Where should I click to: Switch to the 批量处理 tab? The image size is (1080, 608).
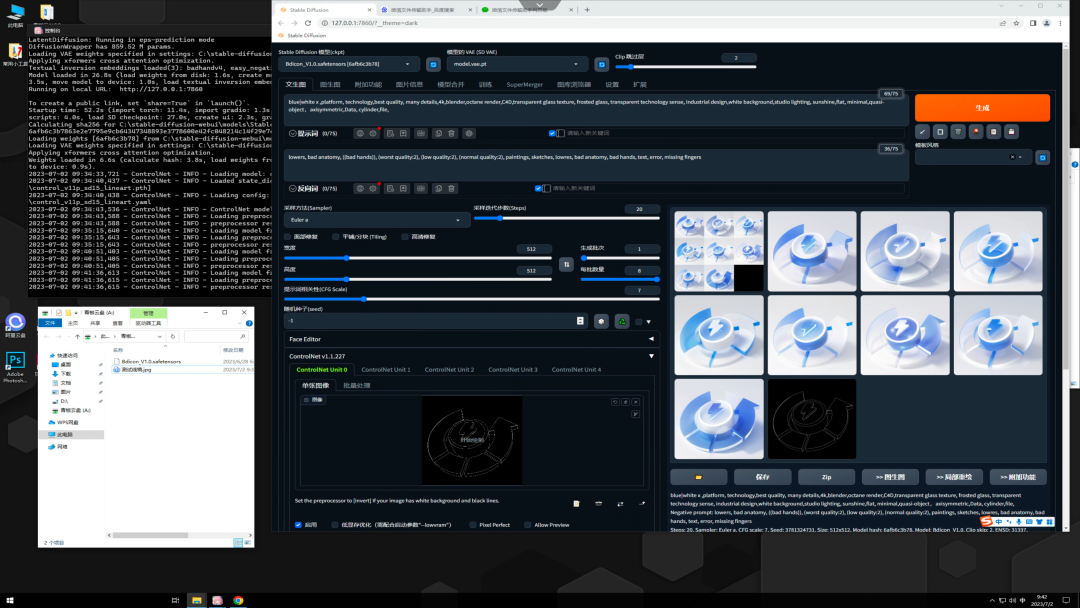356,386
